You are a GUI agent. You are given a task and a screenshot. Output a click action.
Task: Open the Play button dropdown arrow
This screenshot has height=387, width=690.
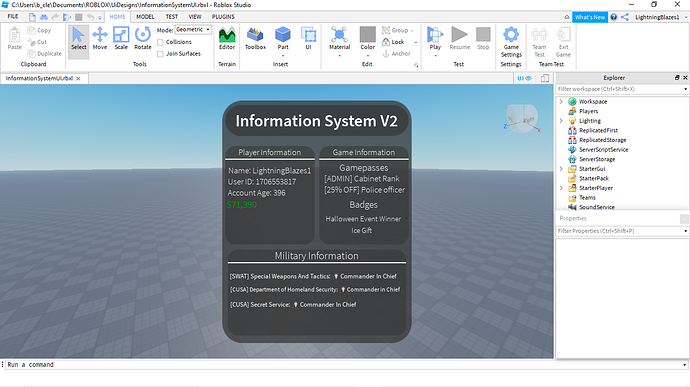click(x=435, y=56)
